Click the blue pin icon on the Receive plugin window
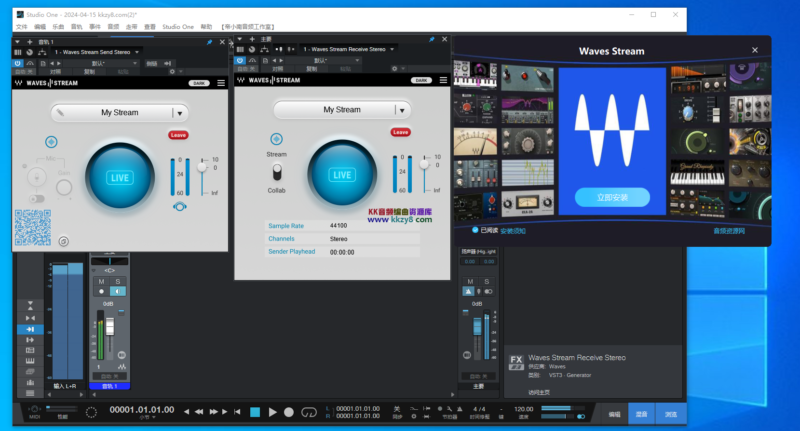 pyautogui.click(x=432, y=39)
